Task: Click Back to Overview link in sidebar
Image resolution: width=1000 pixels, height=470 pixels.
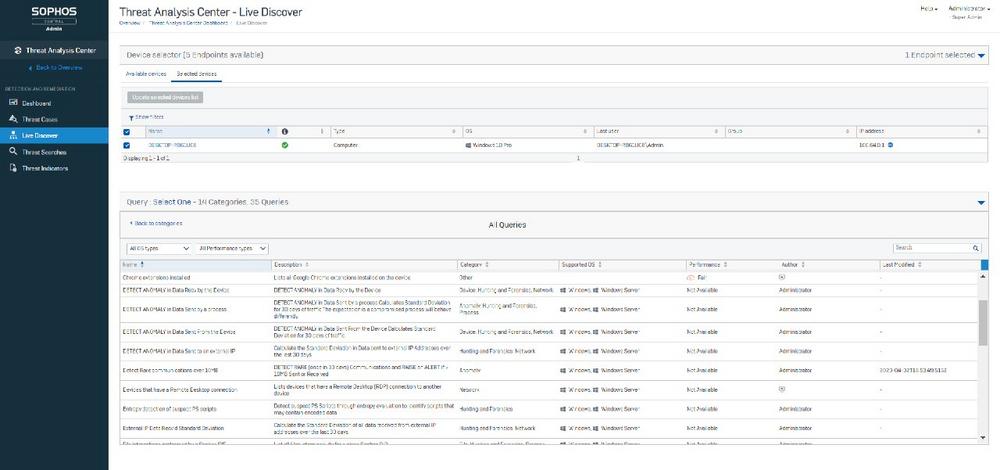Action: click(x=55, y=68)
